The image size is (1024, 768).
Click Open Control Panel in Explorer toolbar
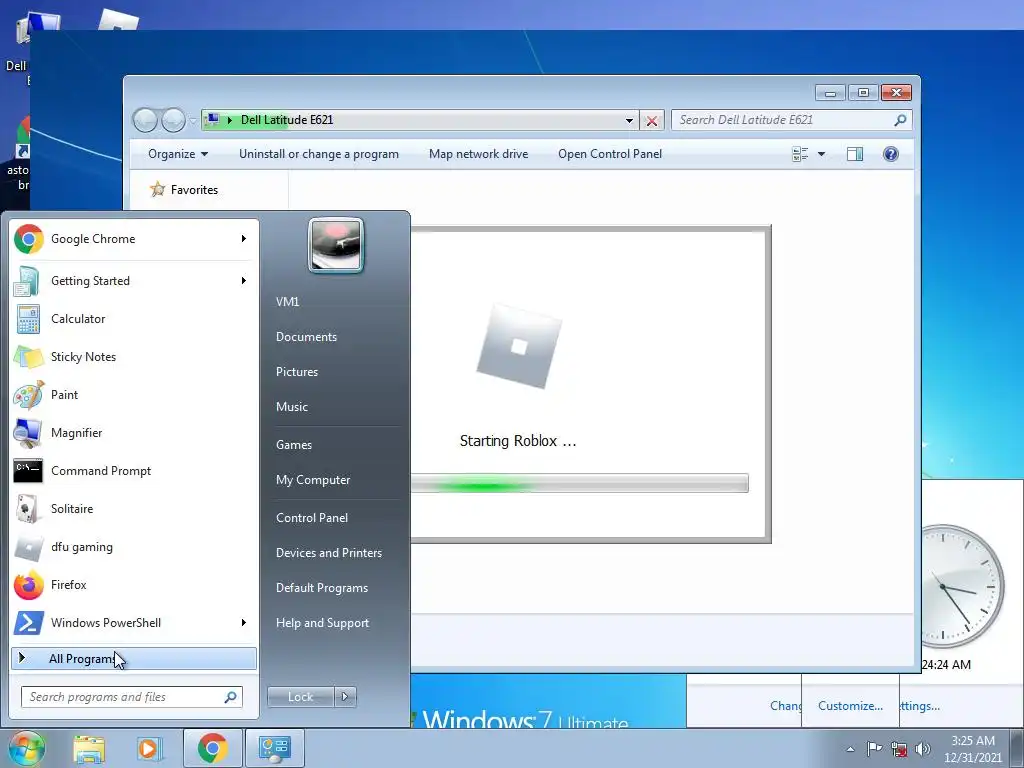(610, 154)
